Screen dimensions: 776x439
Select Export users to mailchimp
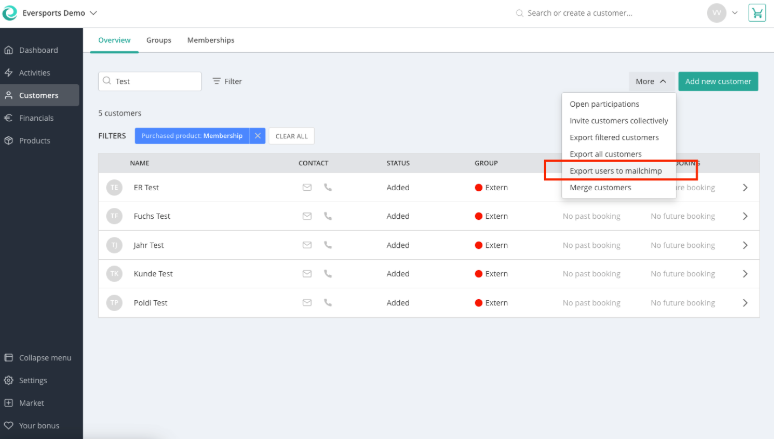coord(616,171)
